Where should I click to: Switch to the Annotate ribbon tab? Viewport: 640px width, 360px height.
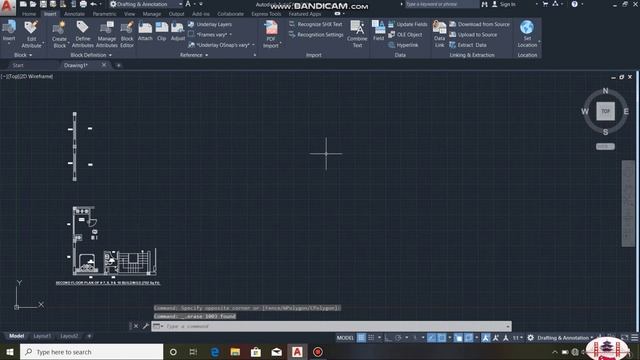(x=74, y=14)
